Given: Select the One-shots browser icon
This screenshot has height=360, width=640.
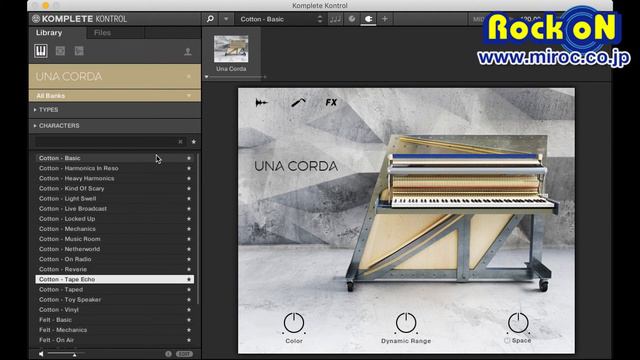Looking at the screenshot, I should point(79,51).
